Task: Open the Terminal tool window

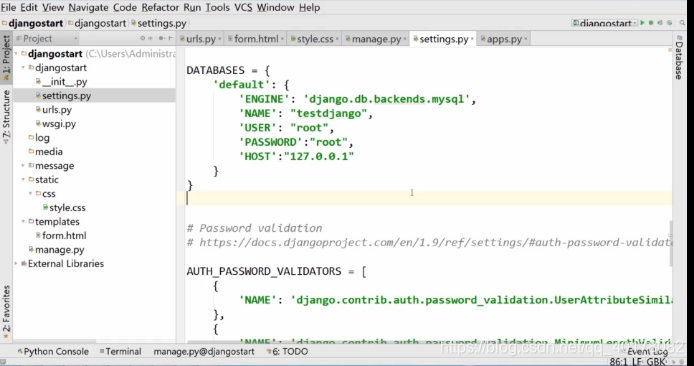Action: [x=120, y=351]
